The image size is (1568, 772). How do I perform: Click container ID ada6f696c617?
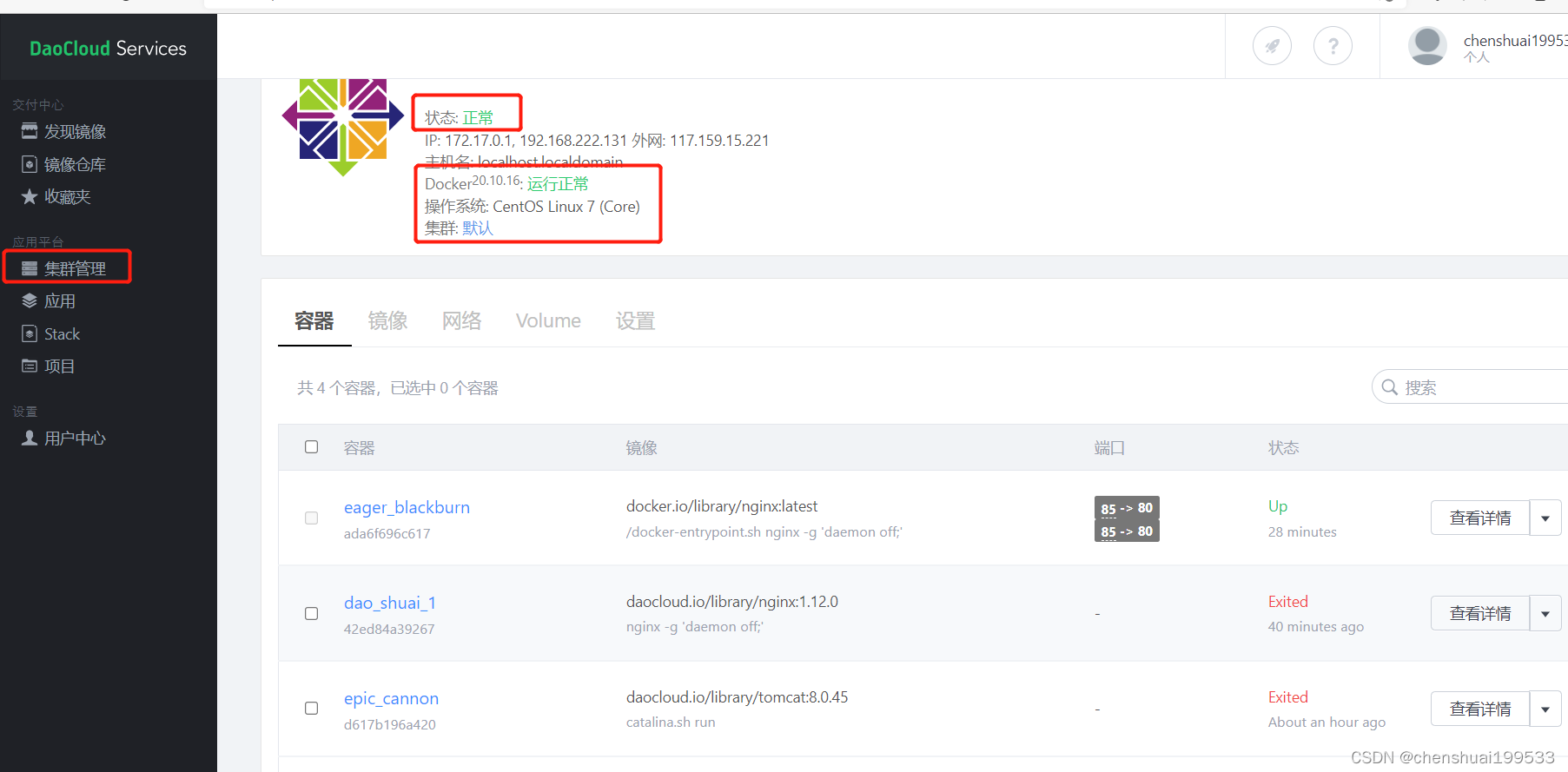pos(387,534)
